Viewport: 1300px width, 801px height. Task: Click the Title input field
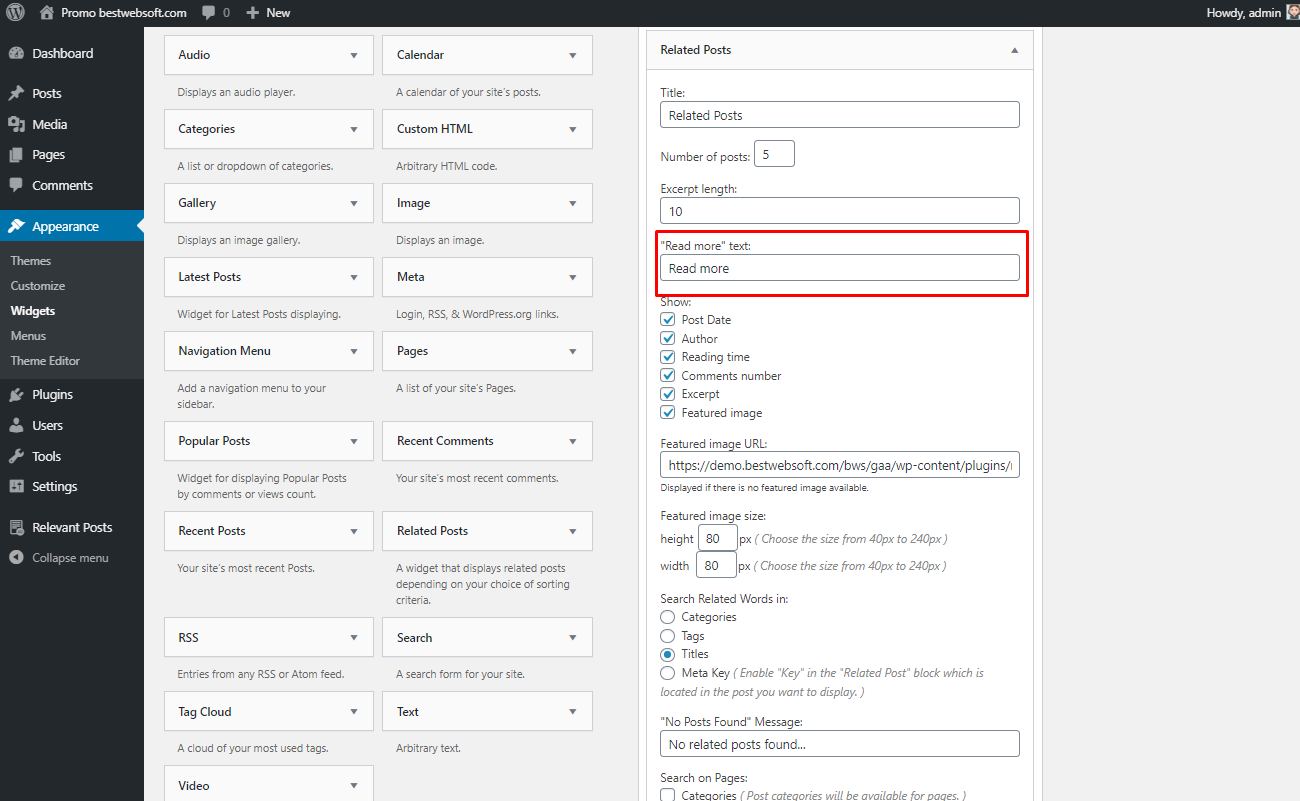[x=840, y=115]
